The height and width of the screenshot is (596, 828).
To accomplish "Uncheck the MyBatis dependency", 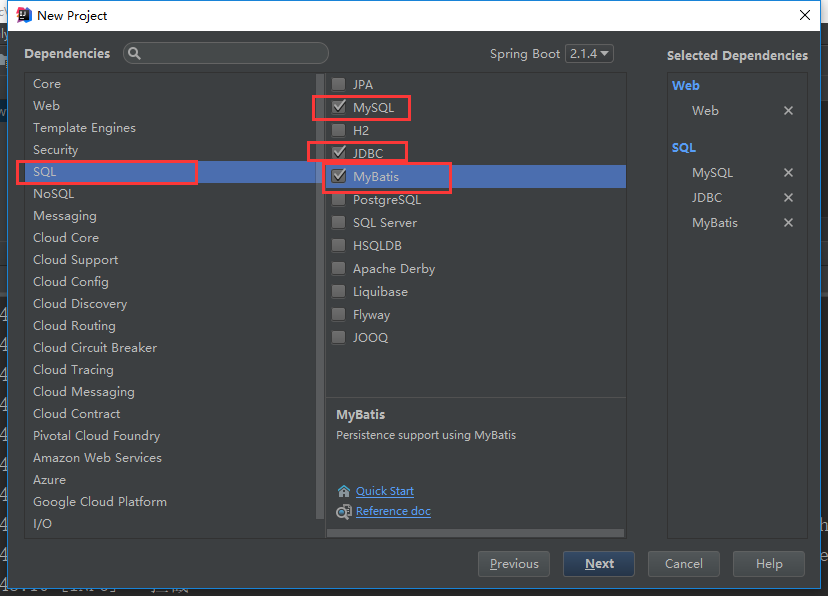I will (338, 176).
